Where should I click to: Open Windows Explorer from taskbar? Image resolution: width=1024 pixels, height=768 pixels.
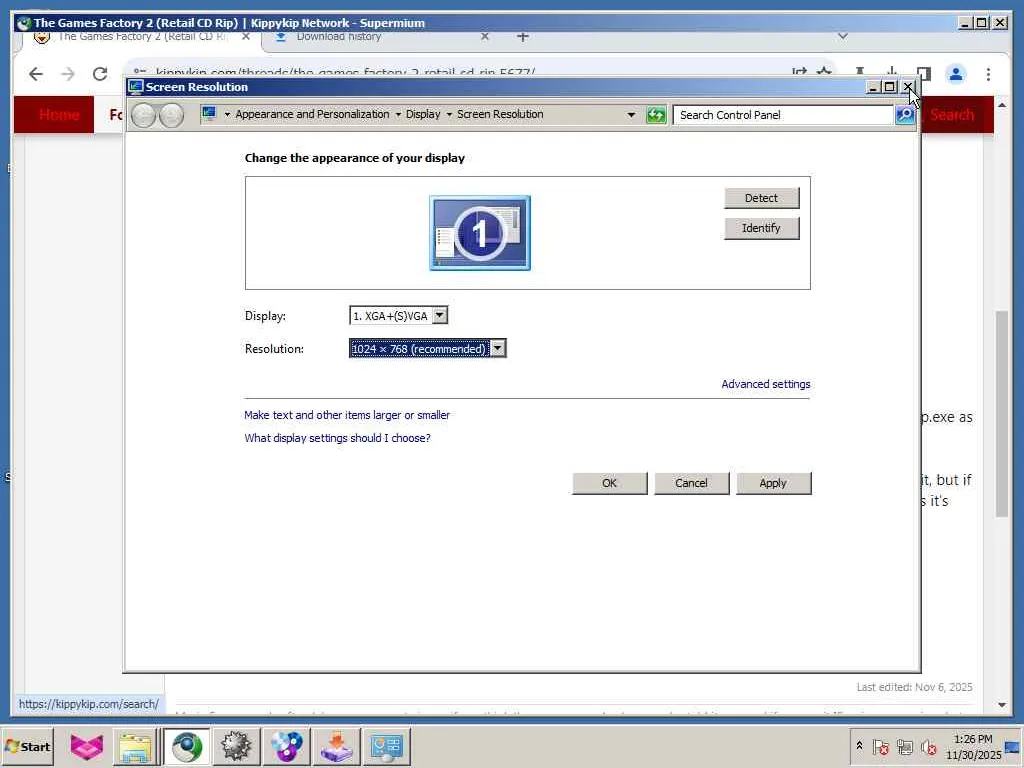pyautogui.click(x=135, y=746)
